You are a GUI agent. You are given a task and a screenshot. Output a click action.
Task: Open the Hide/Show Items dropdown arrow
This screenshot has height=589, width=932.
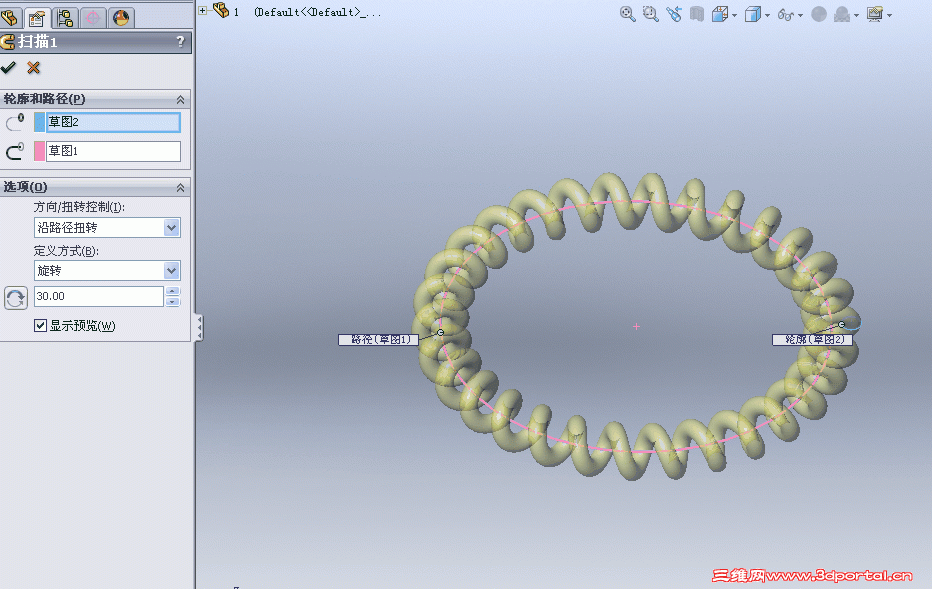[801, 15]
